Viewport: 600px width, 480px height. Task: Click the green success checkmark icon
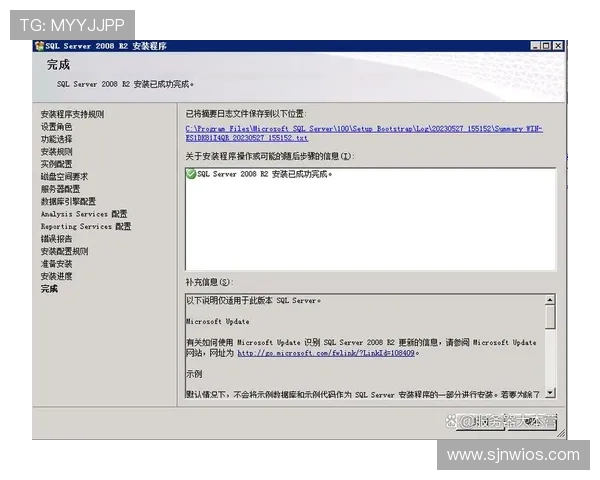coord(191,174)
